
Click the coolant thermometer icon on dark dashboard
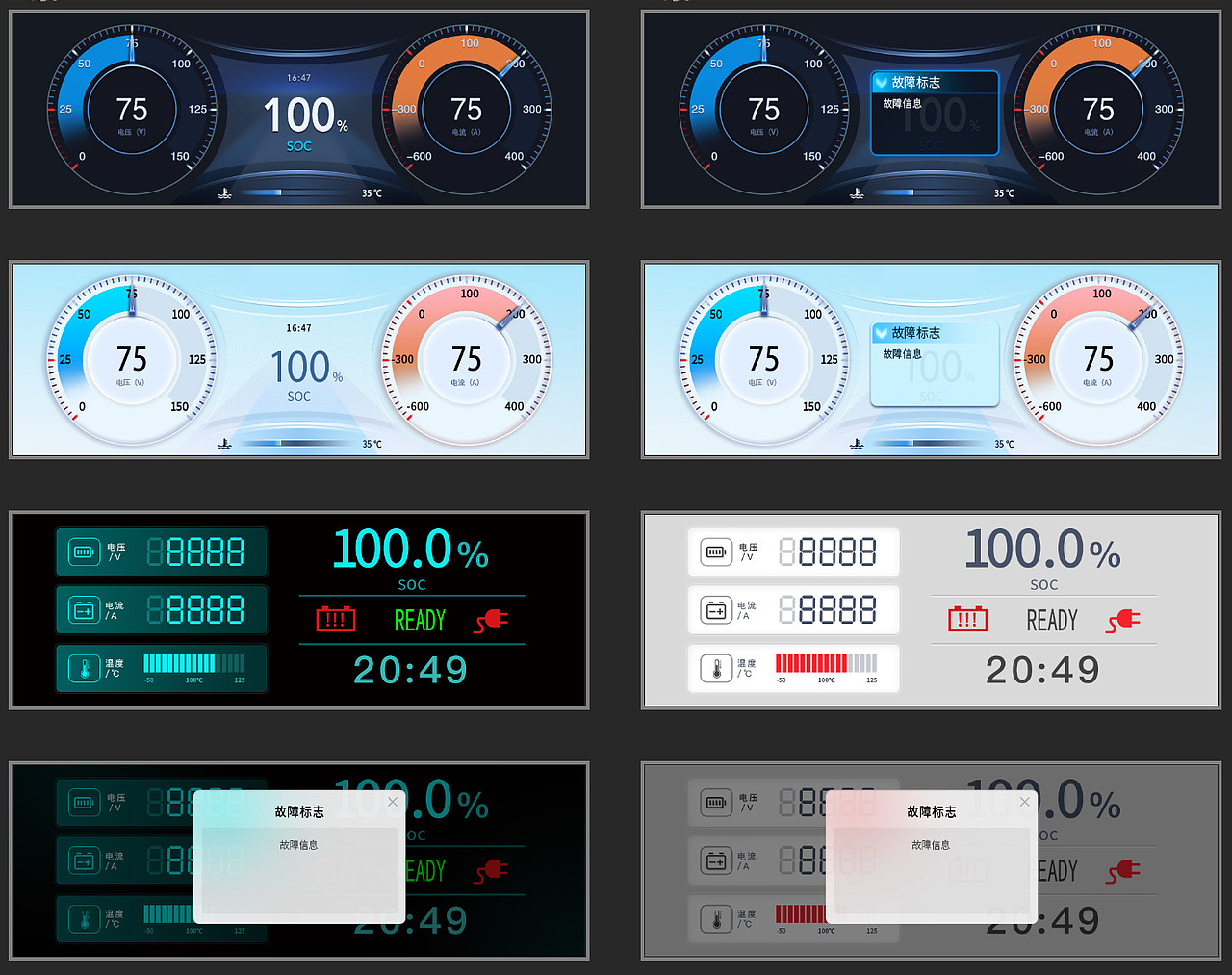pos(223,192)
